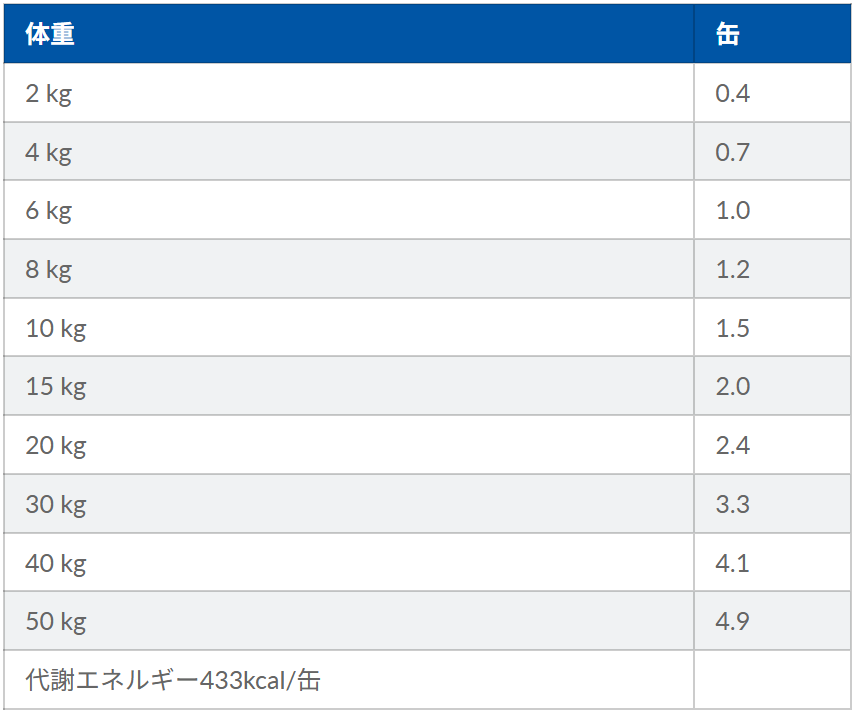Click the 4 kg weight cell
This screenshot has height=711, width=855.
pos(49,152)
